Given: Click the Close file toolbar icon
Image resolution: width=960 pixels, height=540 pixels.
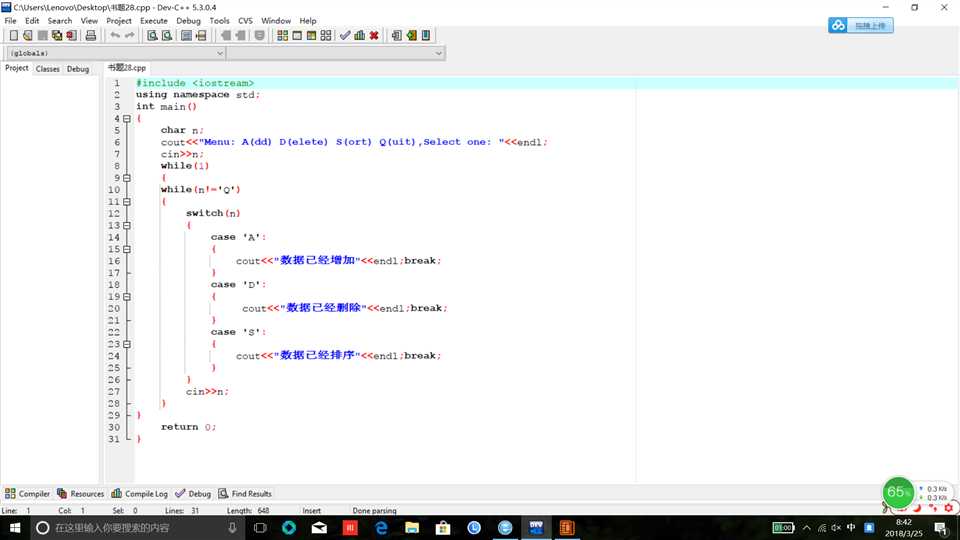Looking at the screenshot, I should coord(72,36).
